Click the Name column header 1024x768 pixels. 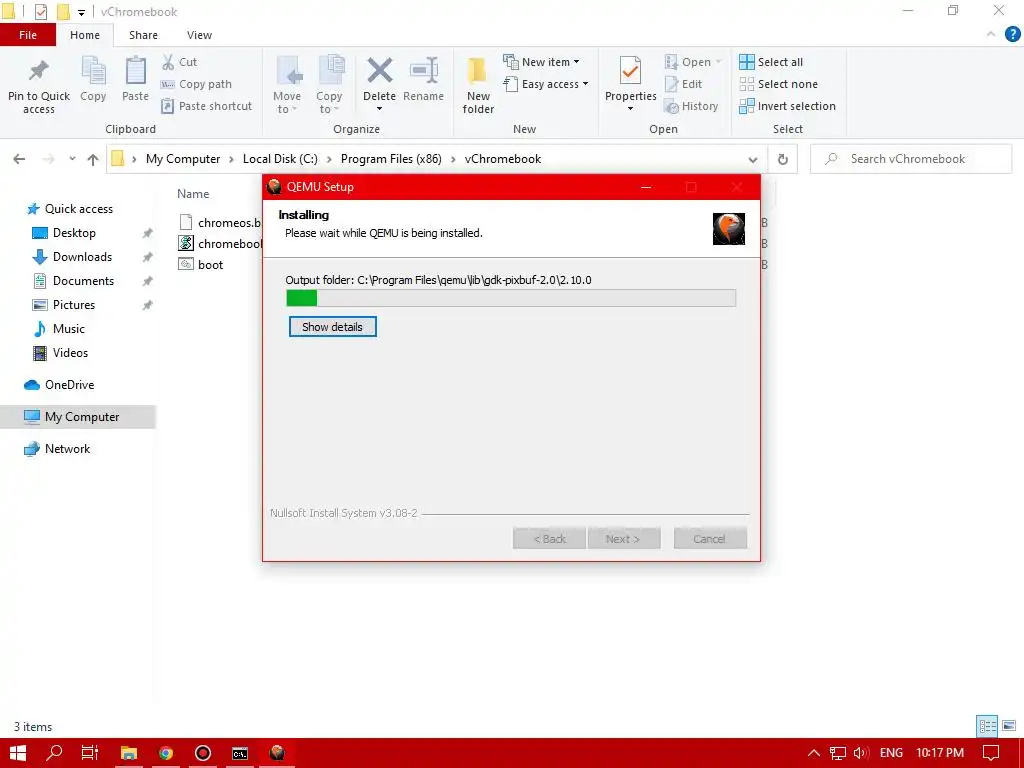pos(193,194)
